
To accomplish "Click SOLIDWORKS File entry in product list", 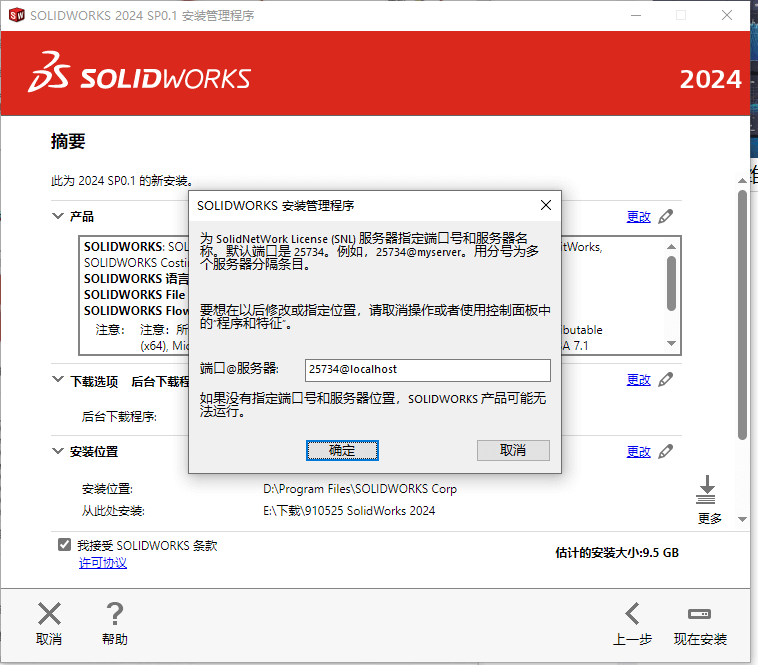I will (x=134, y=294).
